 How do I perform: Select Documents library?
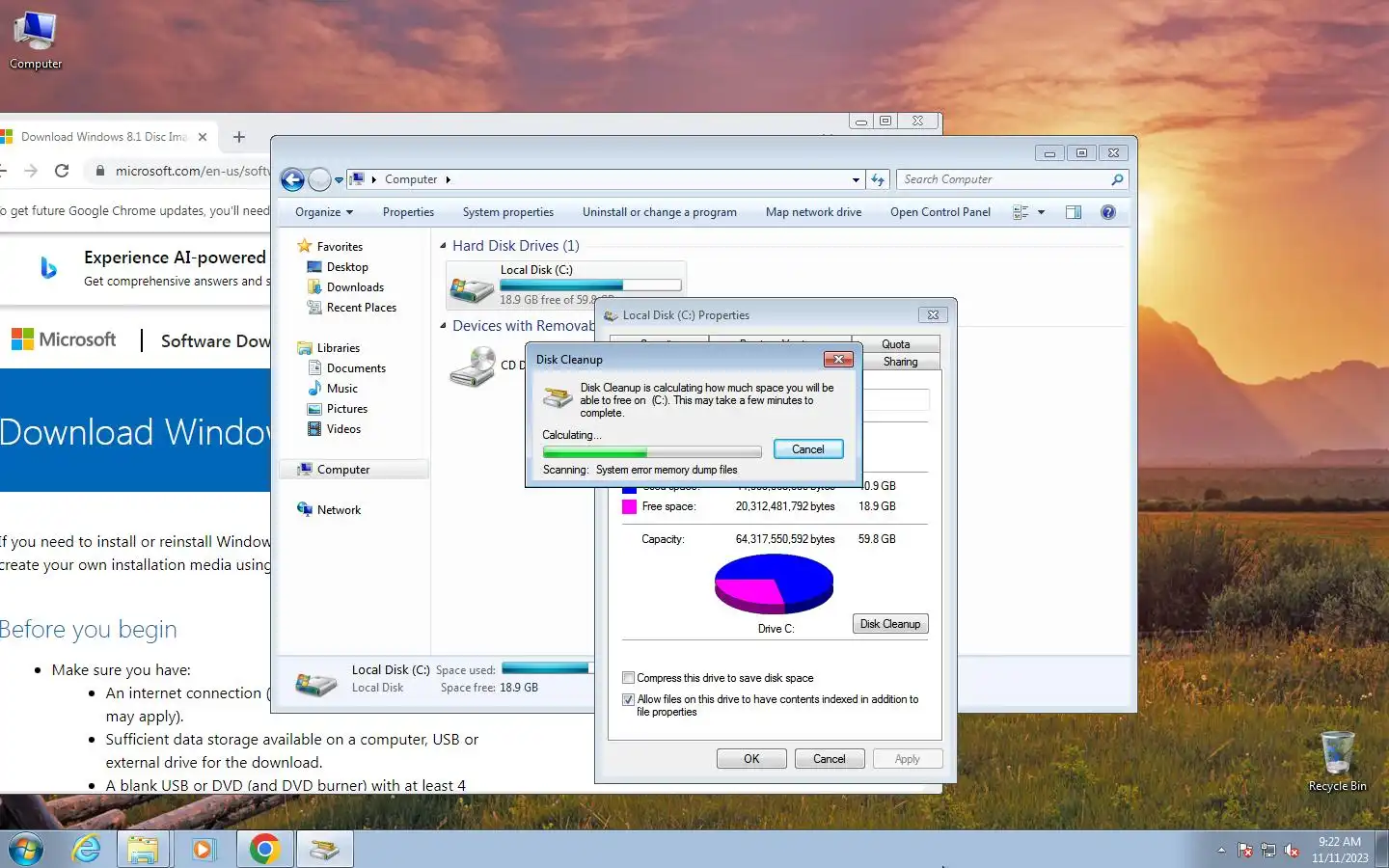point(356,368)
